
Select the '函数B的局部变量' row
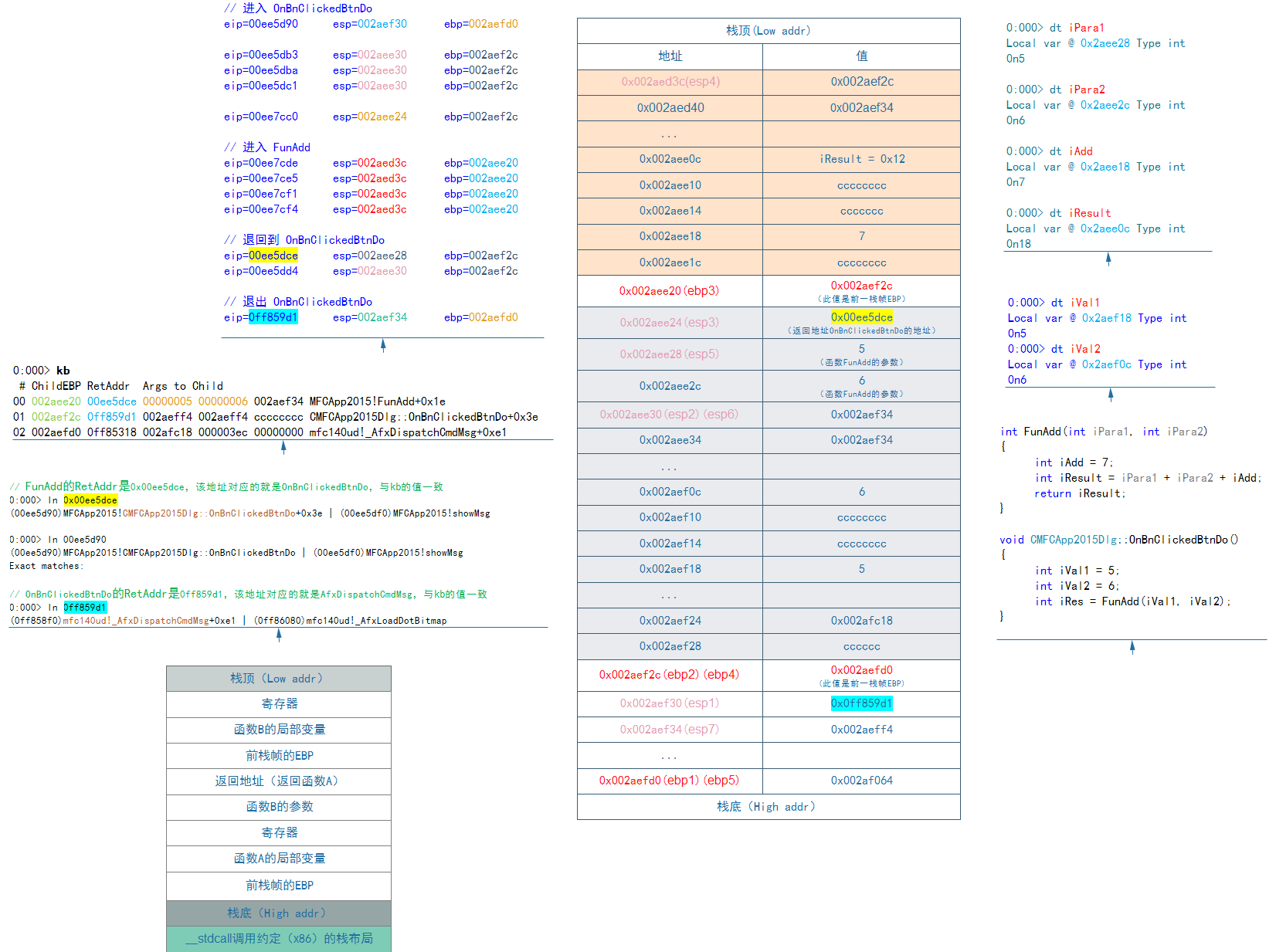coord(279,730)
